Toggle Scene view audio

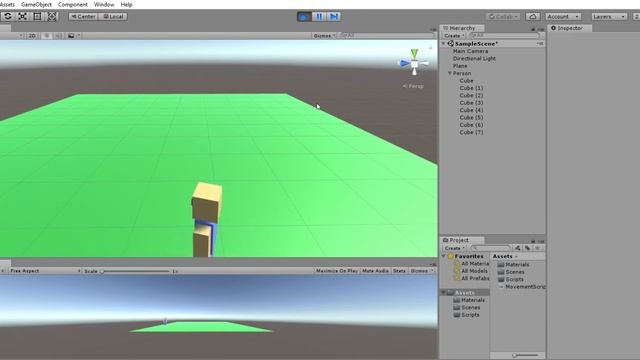pyautogui.click(x=58, y=36)
